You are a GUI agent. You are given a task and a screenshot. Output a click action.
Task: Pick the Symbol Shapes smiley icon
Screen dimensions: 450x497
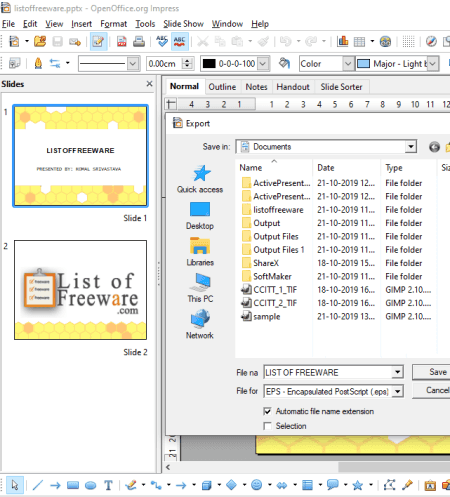click(x=256, y=485)
